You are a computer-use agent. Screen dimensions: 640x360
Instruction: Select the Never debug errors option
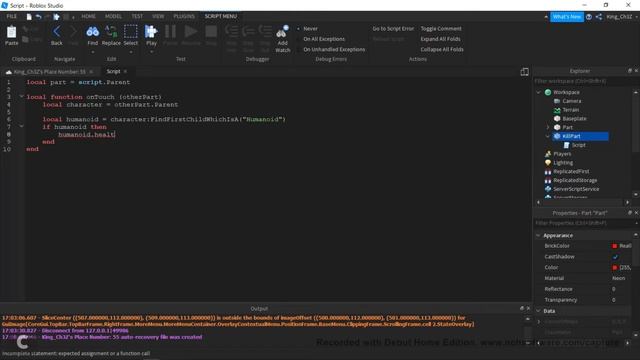310,29
